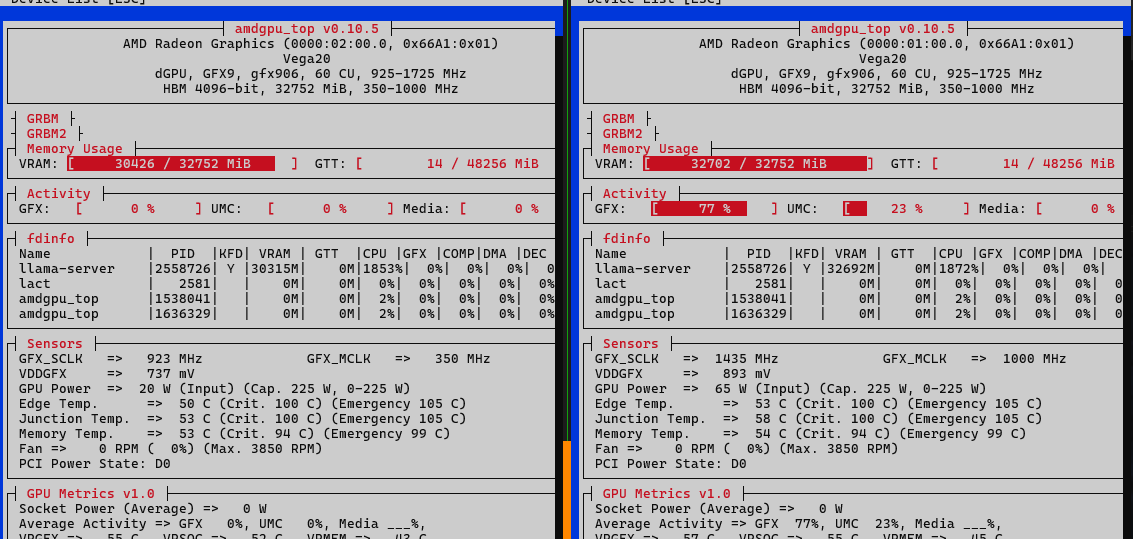1133x539 pixels.
Task: Click the Name column header in 01:00.0 pane fdinfo
Action: (x=611, y=254)
